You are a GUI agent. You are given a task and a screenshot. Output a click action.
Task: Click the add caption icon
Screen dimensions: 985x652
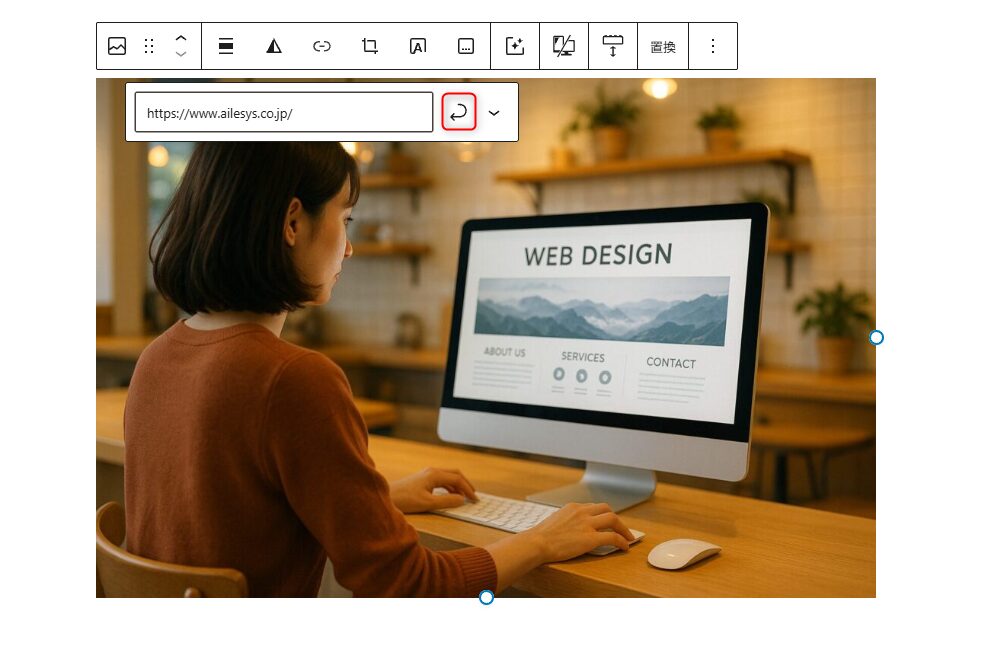(465, 46)
